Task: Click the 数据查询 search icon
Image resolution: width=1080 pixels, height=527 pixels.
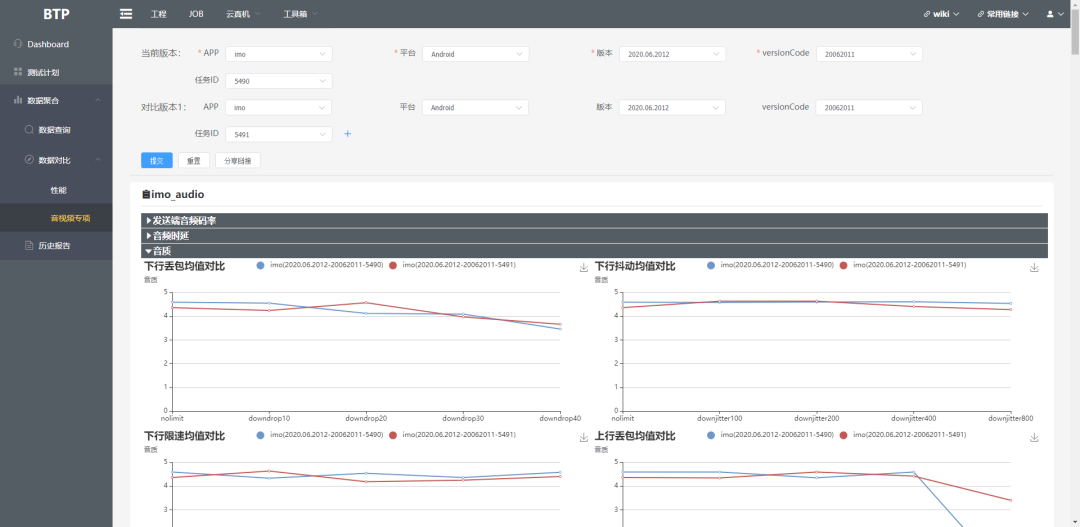Action: point(29,130)
